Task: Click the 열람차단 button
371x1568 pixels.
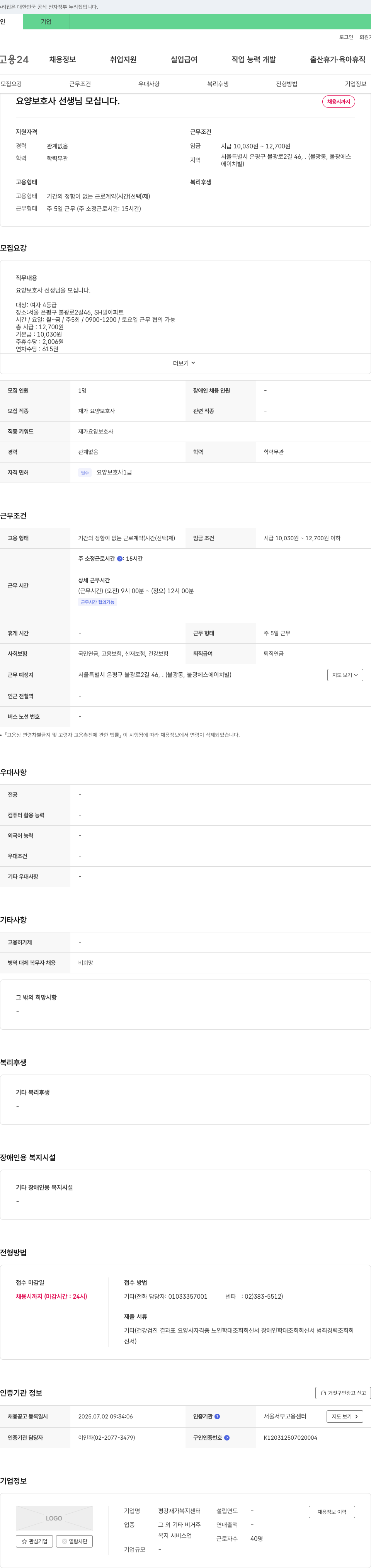Action: coord(74,1541)
